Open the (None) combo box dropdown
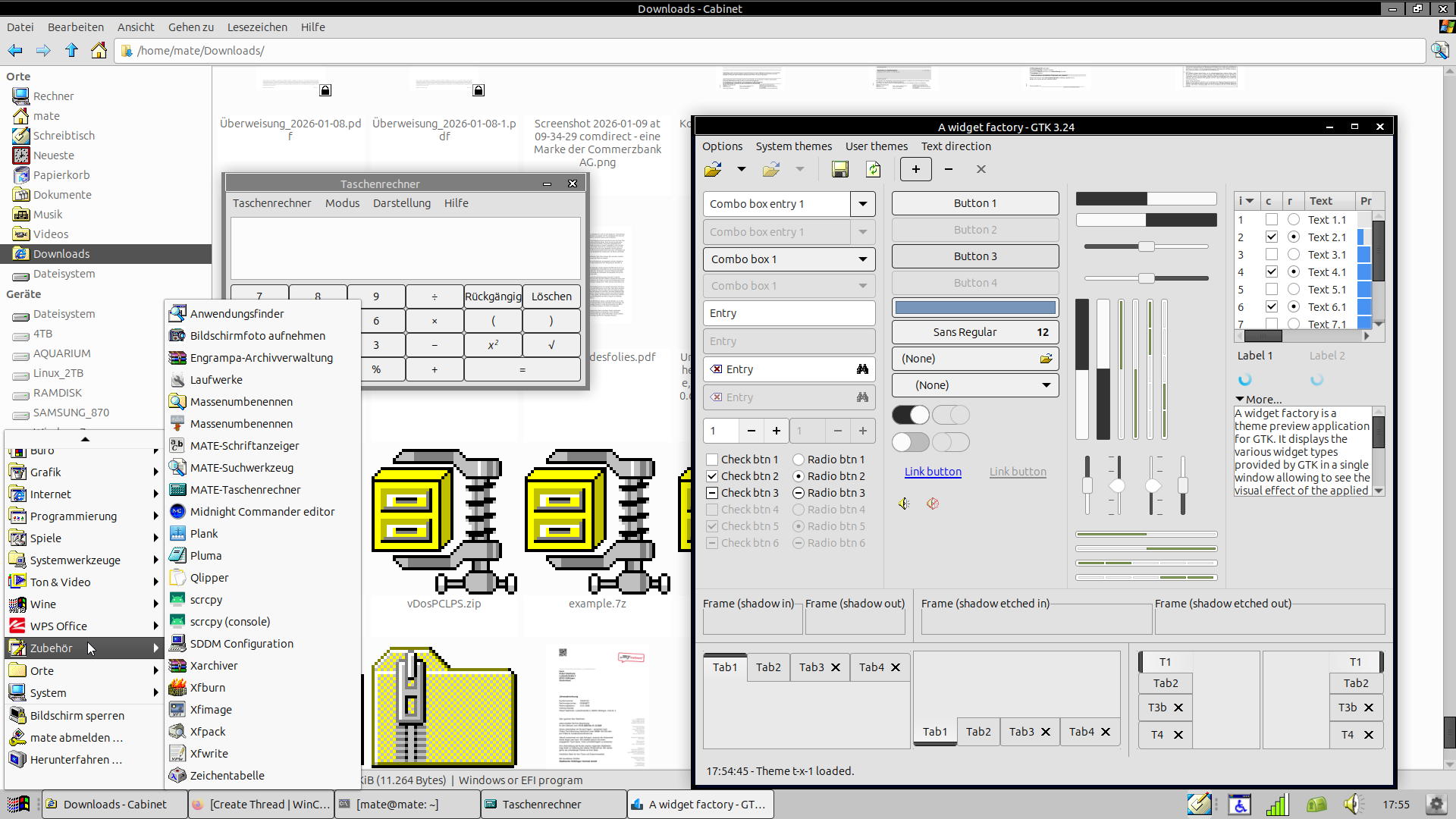This screenshot has height=819, width=1456. pyautogui.click(x=974, y=385)
